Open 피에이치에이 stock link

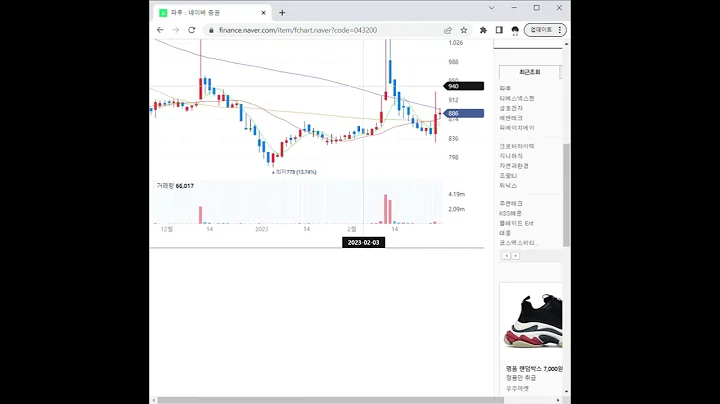click(x=517, y=128)
